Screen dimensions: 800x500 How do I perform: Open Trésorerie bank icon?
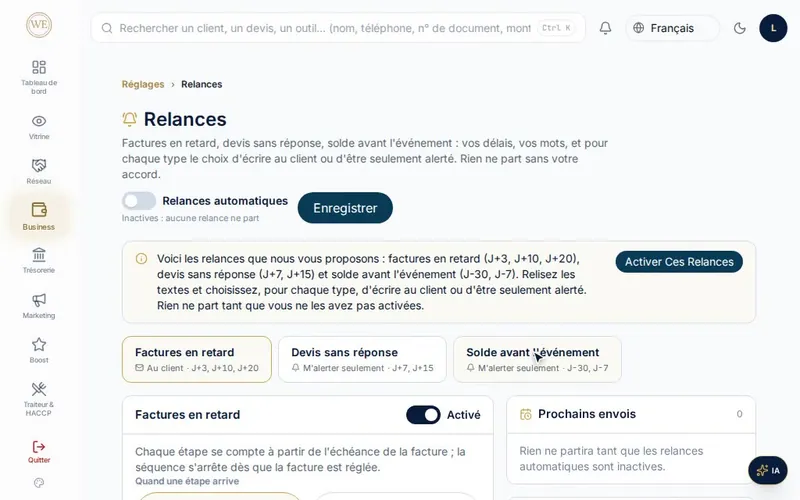click(39, 254)
